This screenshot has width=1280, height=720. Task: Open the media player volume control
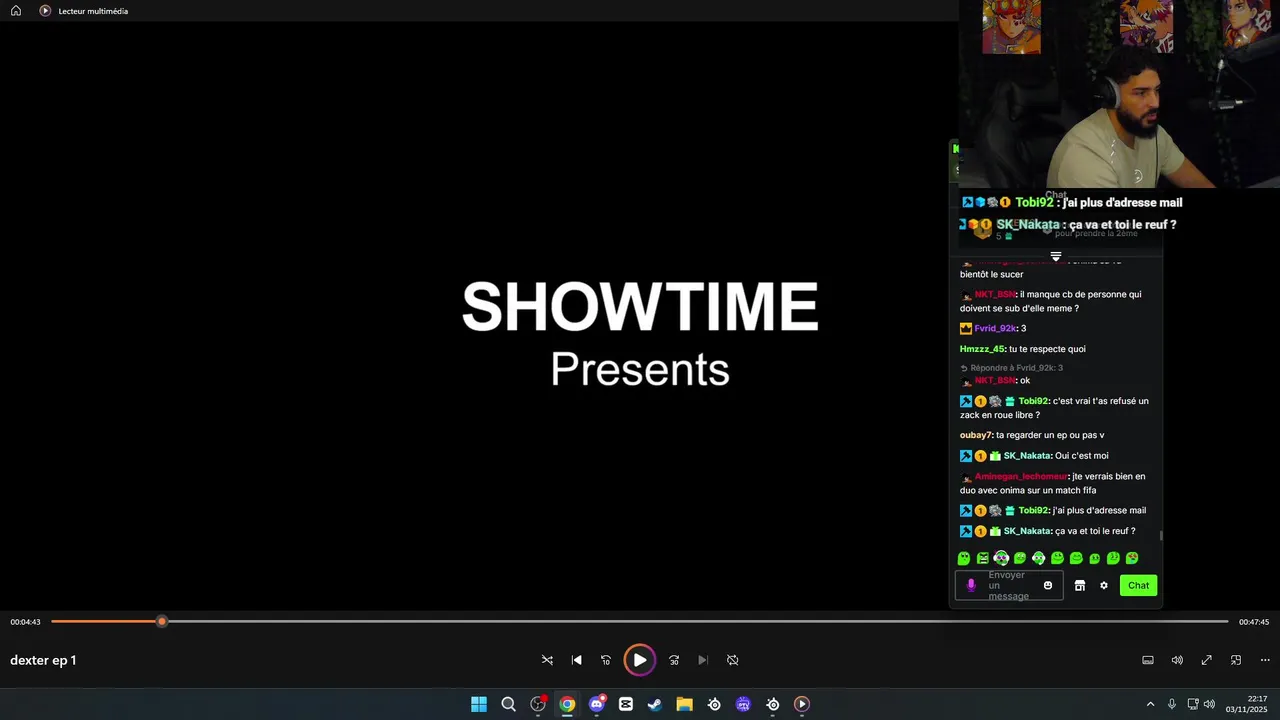[x=1177, y=660]
